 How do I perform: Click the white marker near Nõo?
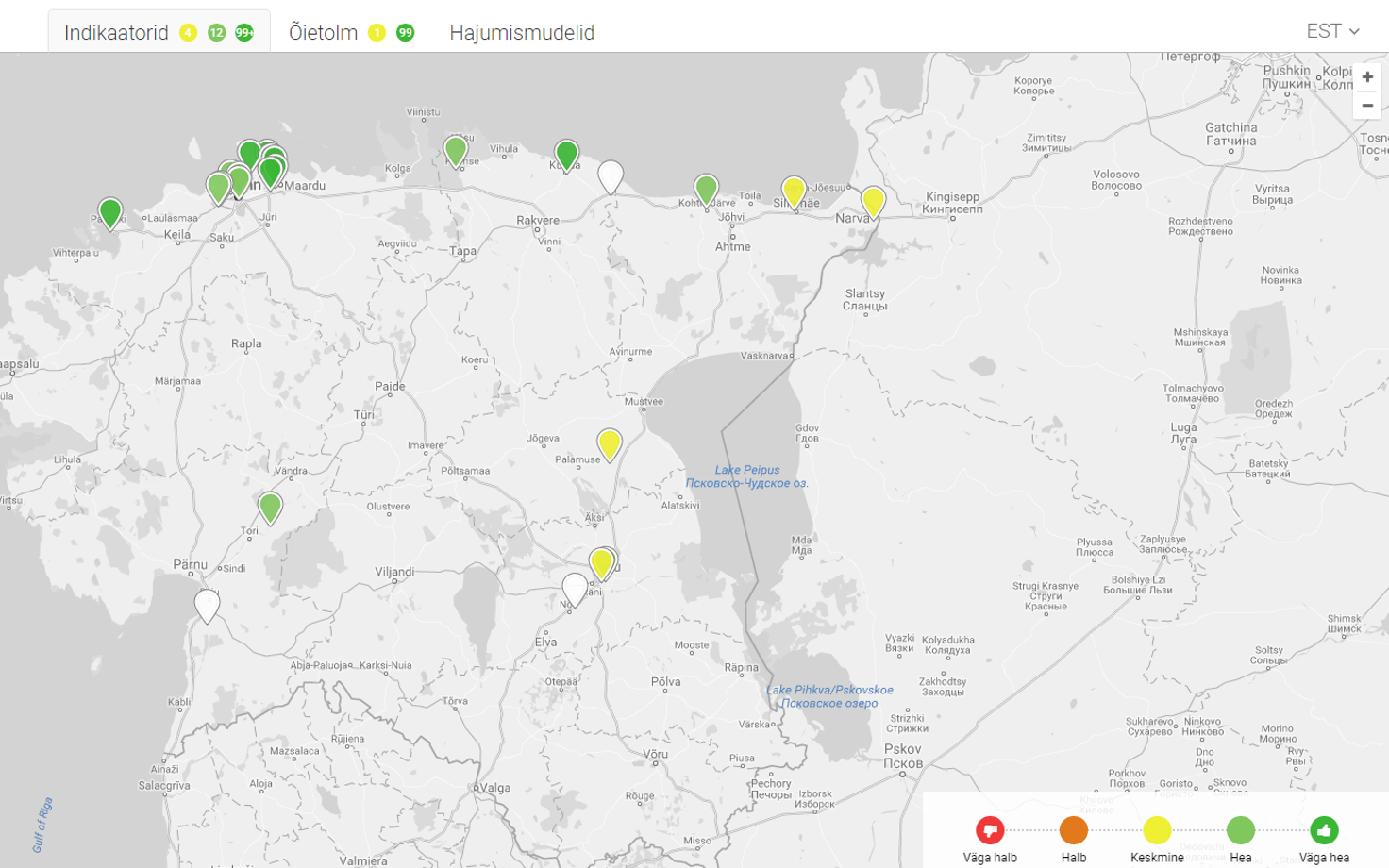[x=575, y=589]
